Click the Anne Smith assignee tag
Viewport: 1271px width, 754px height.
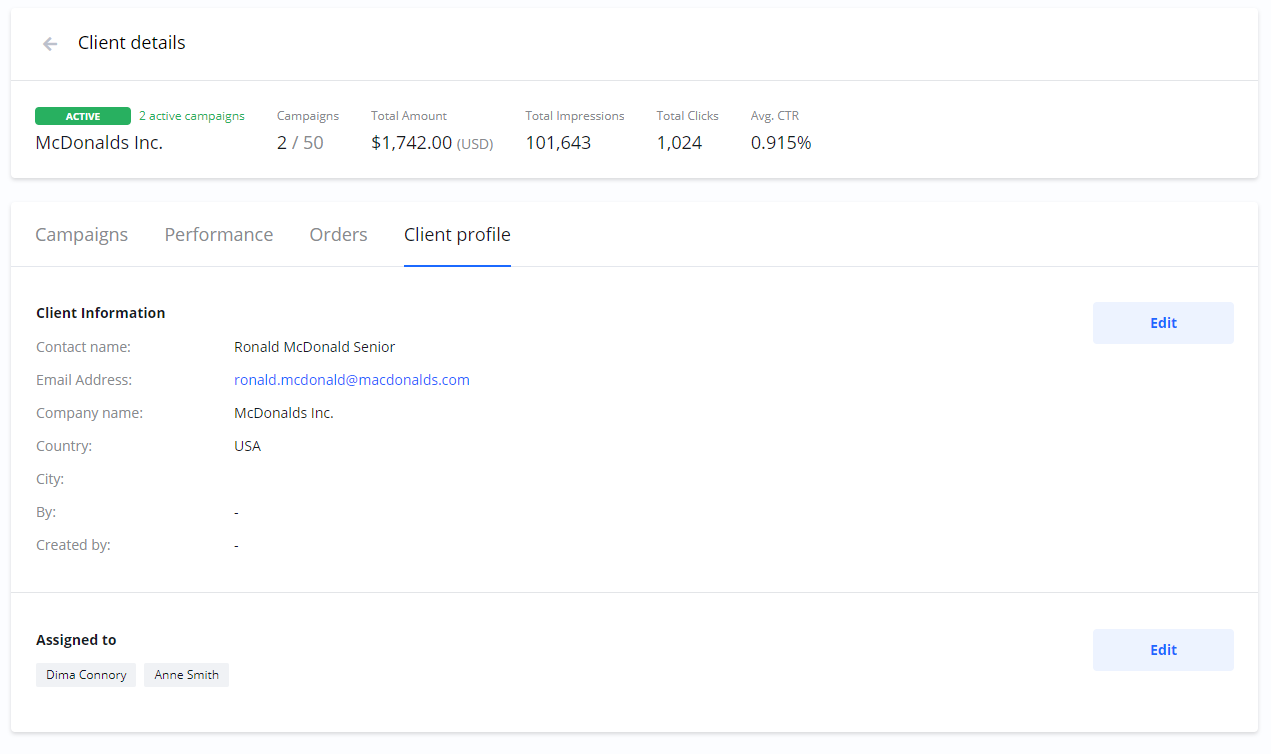[x=187, y=675]
